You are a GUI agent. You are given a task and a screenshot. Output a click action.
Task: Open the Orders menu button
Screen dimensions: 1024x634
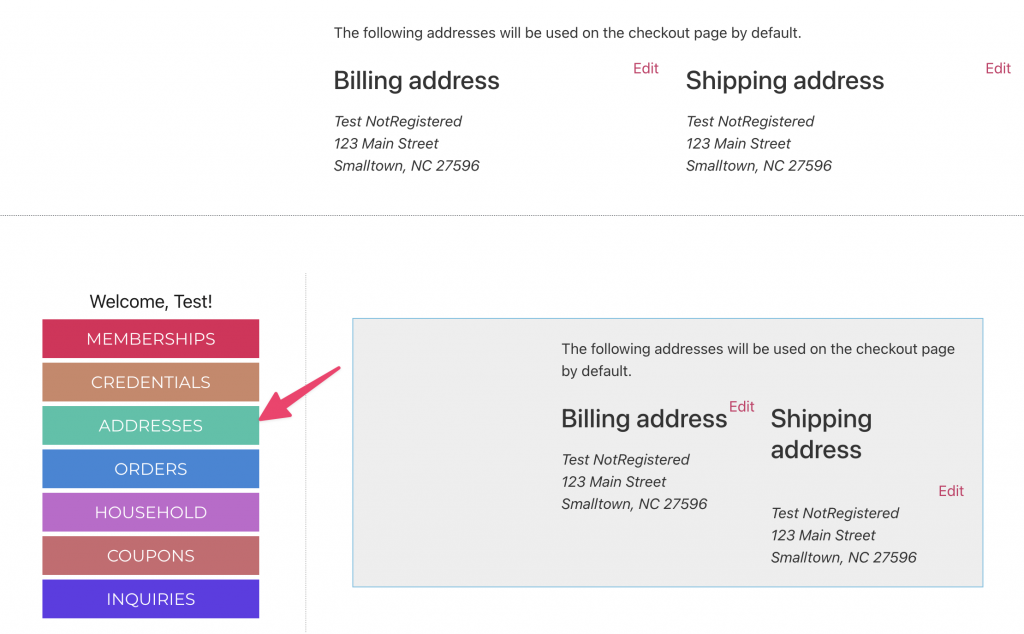150,469
